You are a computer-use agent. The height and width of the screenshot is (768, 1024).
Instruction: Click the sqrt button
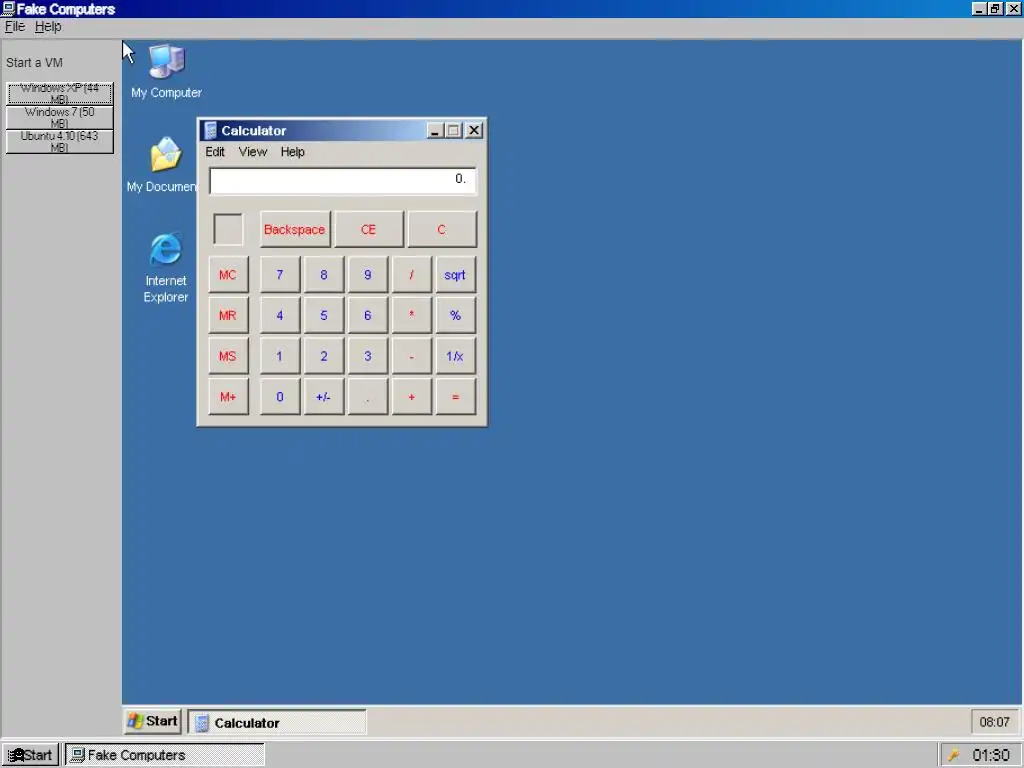pyautogui.click(x=455, y=275)
